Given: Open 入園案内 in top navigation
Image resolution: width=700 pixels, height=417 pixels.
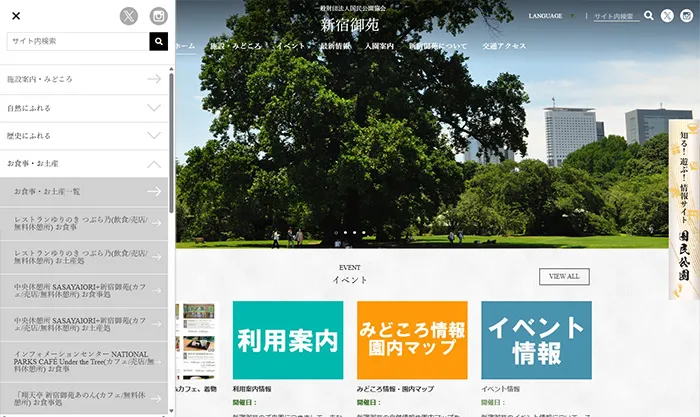Looking at the screenshot, I should point(379,46).
